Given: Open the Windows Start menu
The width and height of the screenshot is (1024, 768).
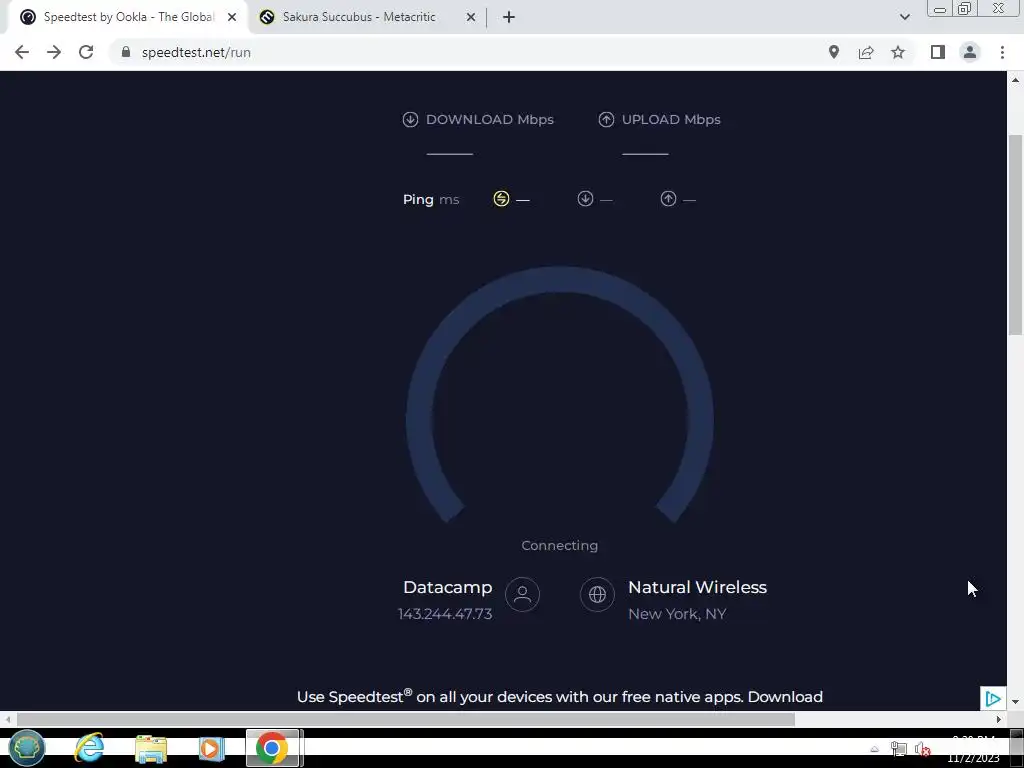Looking at the screenshot, I should click(x=26, y=748).
